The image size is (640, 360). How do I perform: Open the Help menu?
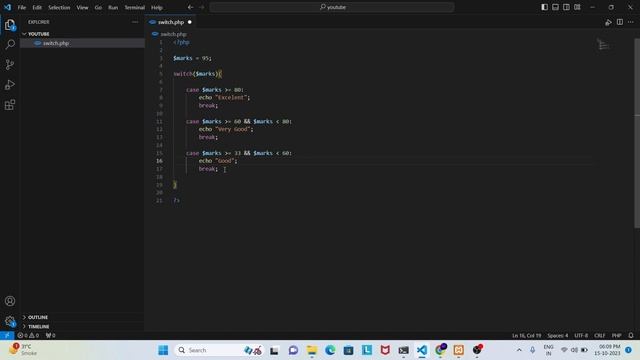pos(157,7)
